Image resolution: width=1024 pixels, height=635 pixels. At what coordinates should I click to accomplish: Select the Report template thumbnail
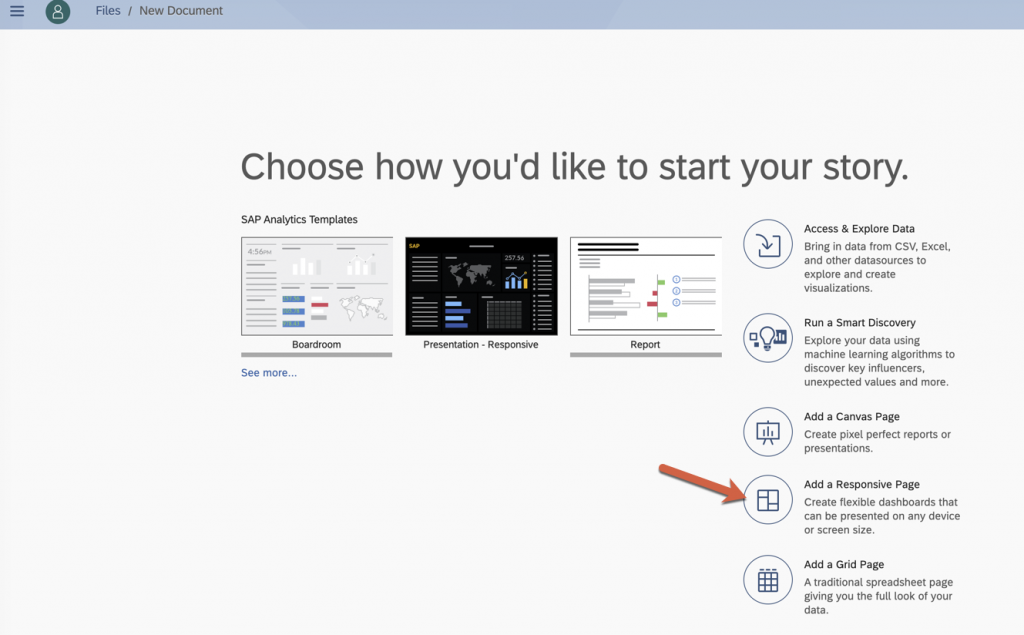pos(646,286)
